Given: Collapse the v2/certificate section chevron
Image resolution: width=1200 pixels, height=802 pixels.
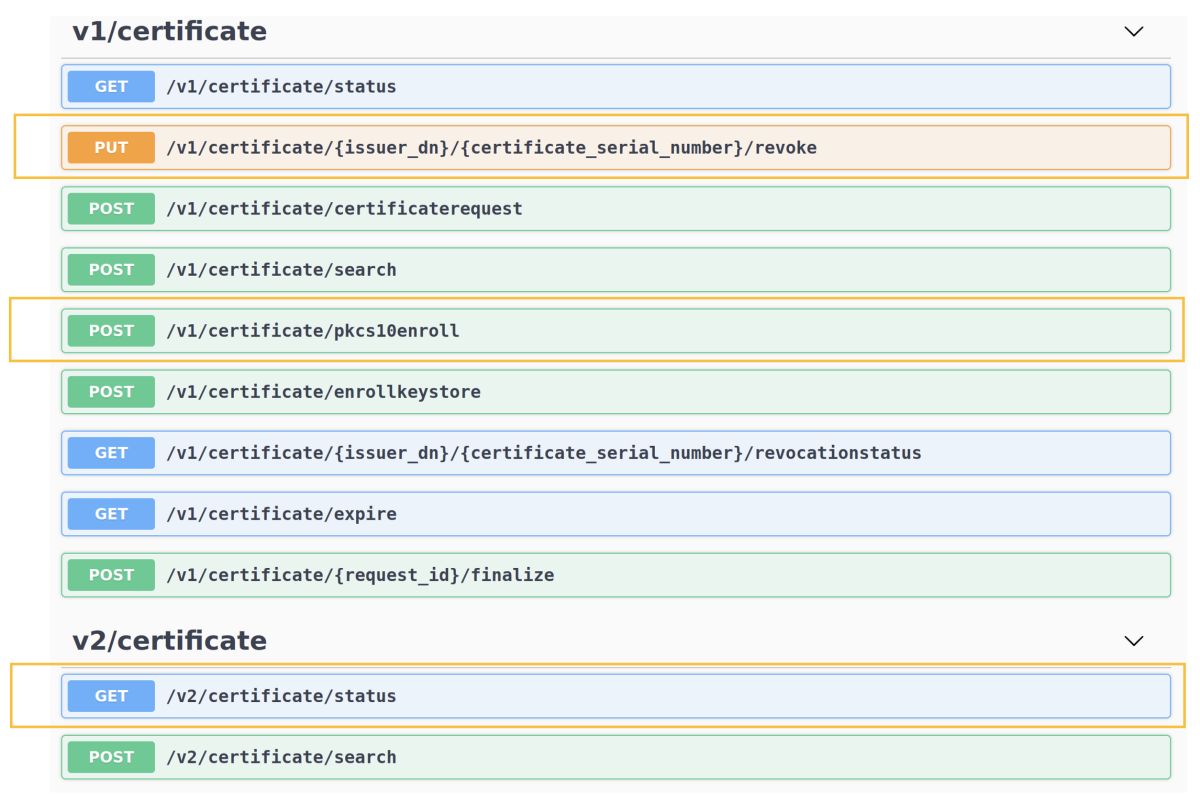Looking at the screenshot, I should pos(1133,641).
